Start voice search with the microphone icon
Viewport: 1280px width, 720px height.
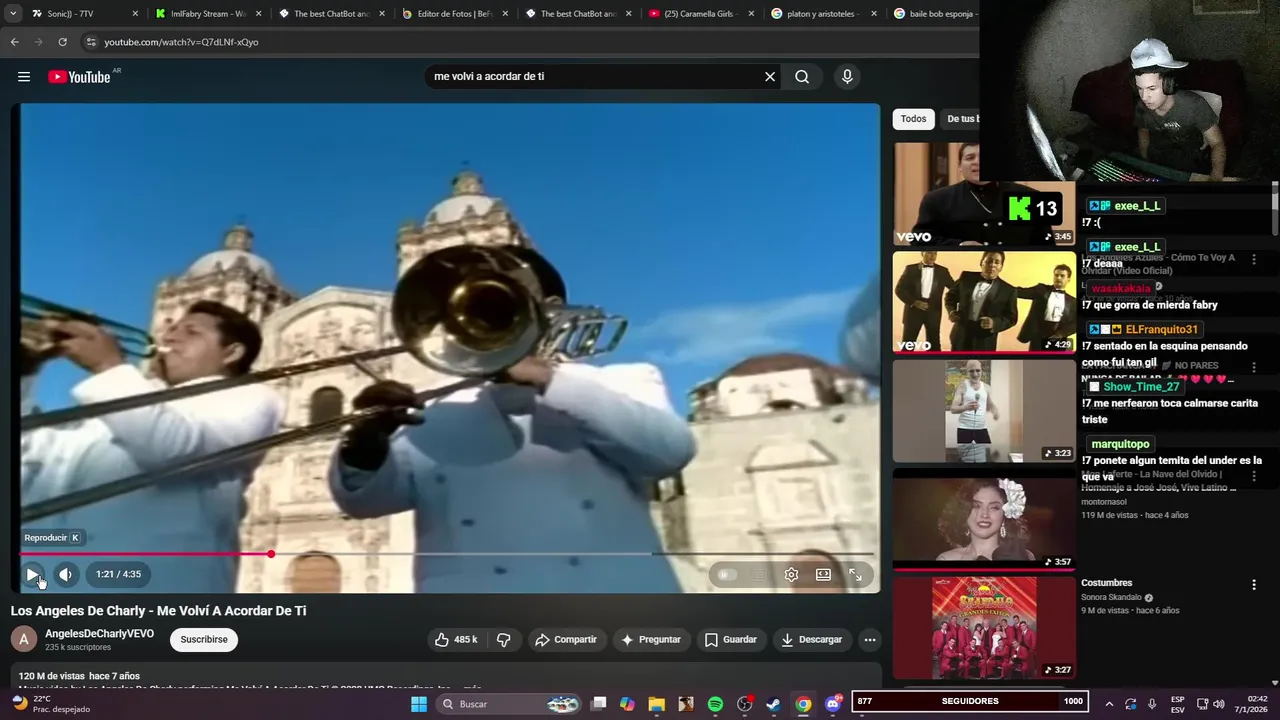coord(847,77)
